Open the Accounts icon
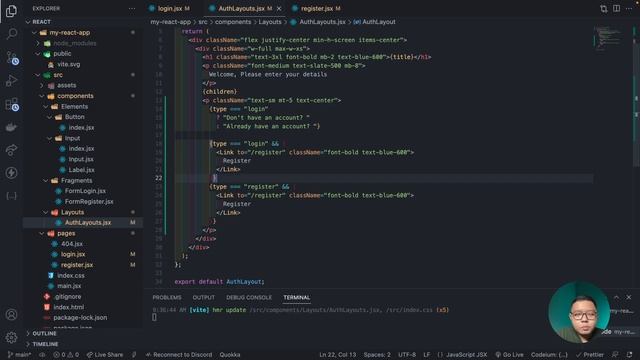Image resolution: width=640 pixels, height=360 pixels. (x=11, y=315)
